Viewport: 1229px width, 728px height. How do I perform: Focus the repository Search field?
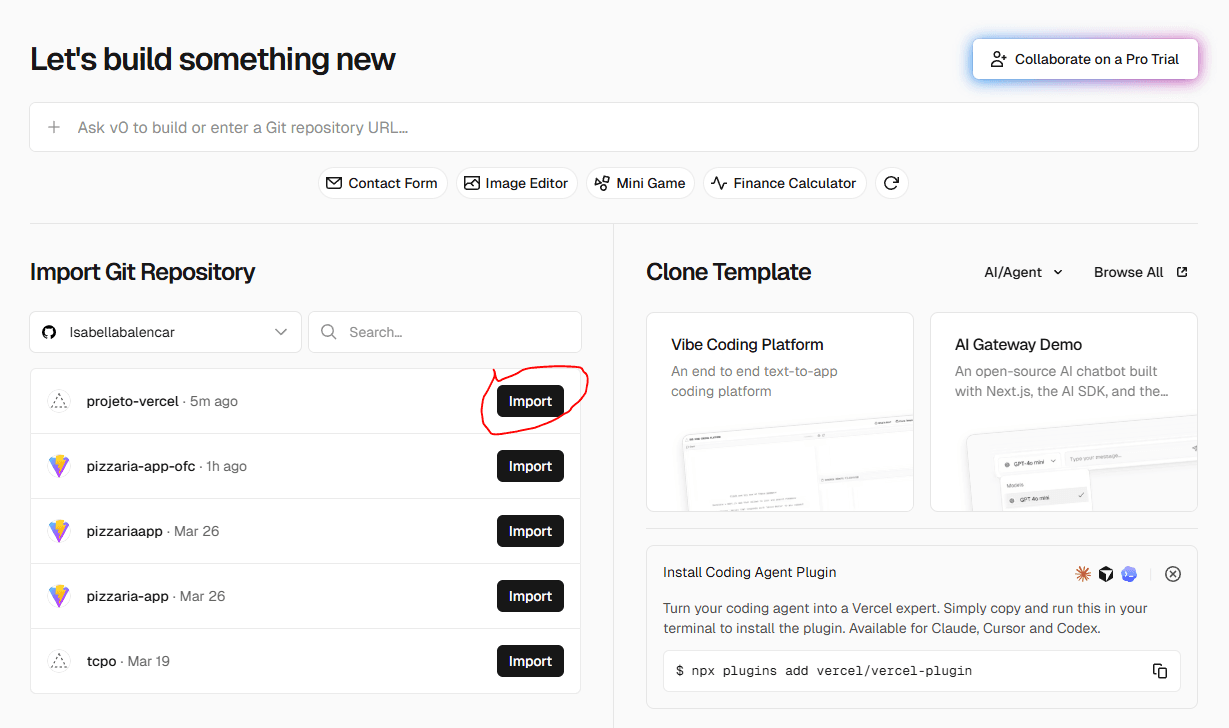pyautogui.click(x=445, y=332)
